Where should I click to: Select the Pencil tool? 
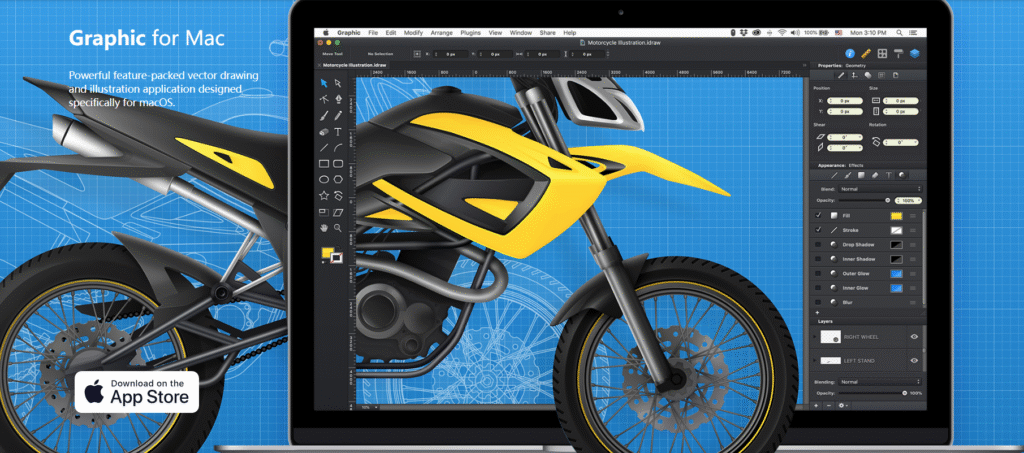point(338,116)
